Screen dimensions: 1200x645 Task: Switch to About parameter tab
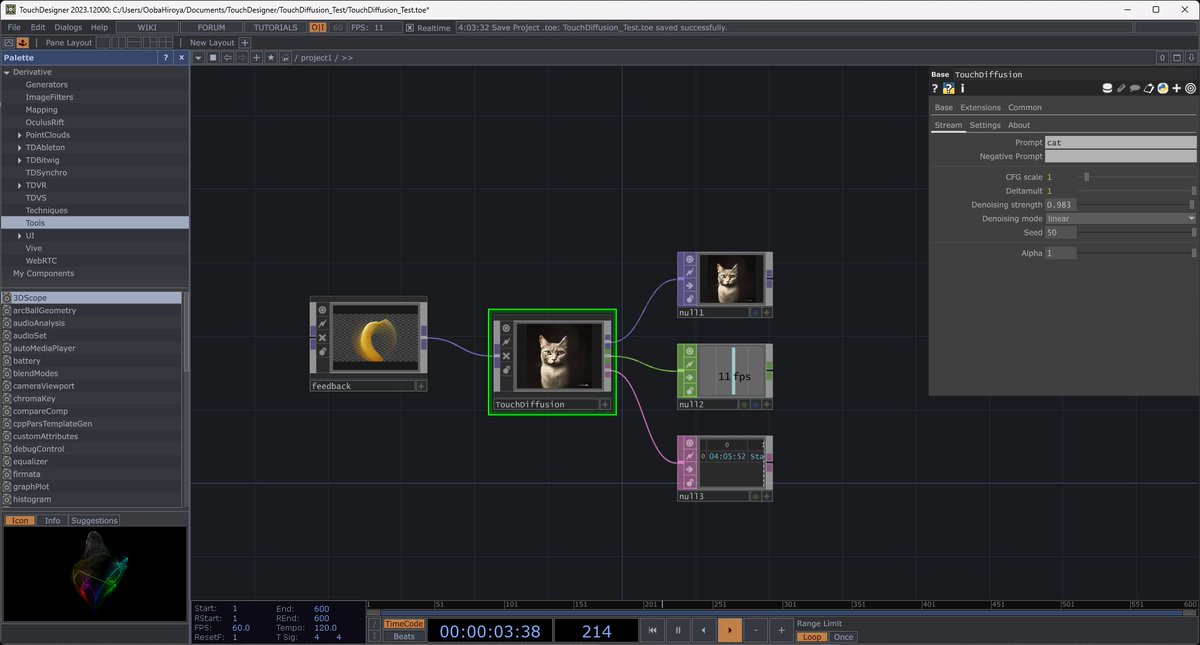(x=1019, y=125)
